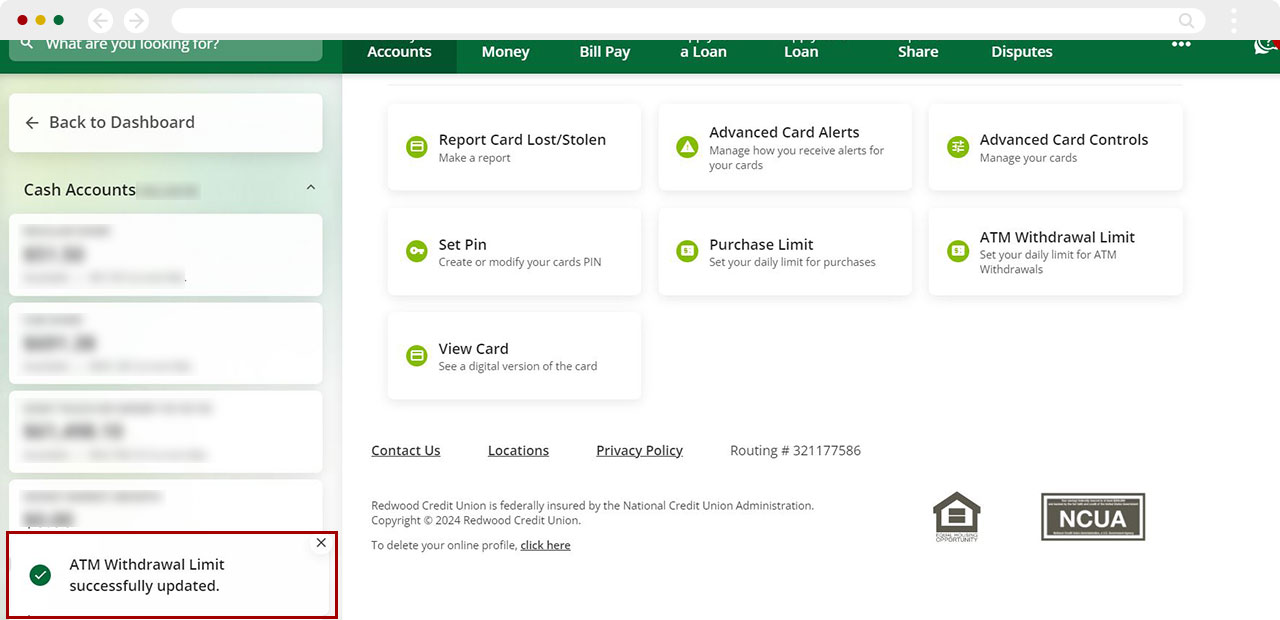Screen dimensions: 1280x620
Task: Click the Advanced Card Alerts warning icon
Action: tap(687, 148)
